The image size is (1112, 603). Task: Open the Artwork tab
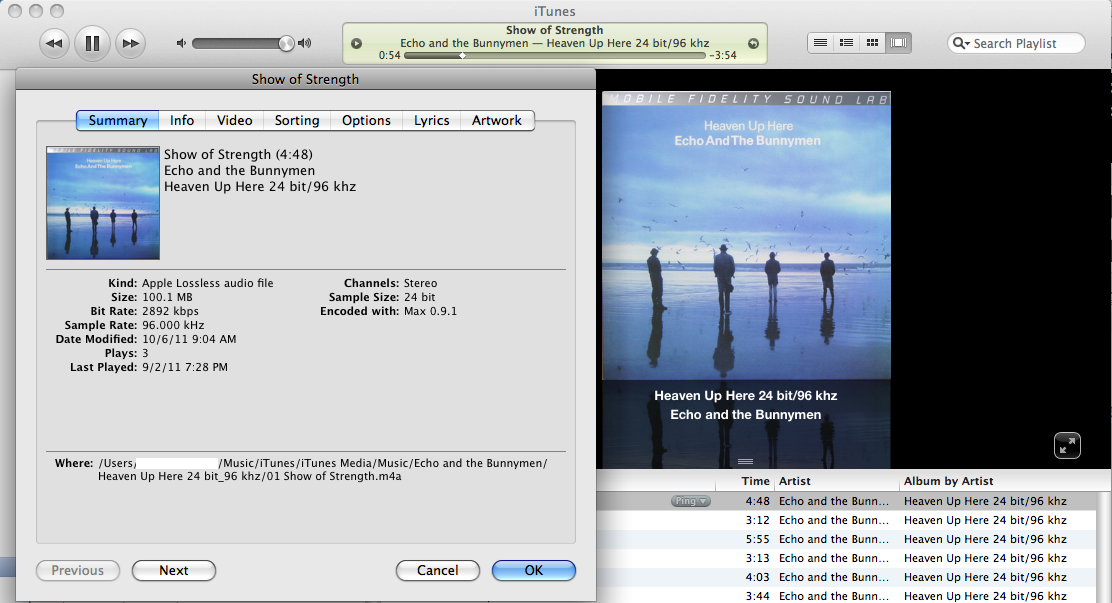(x=497, y=121)
